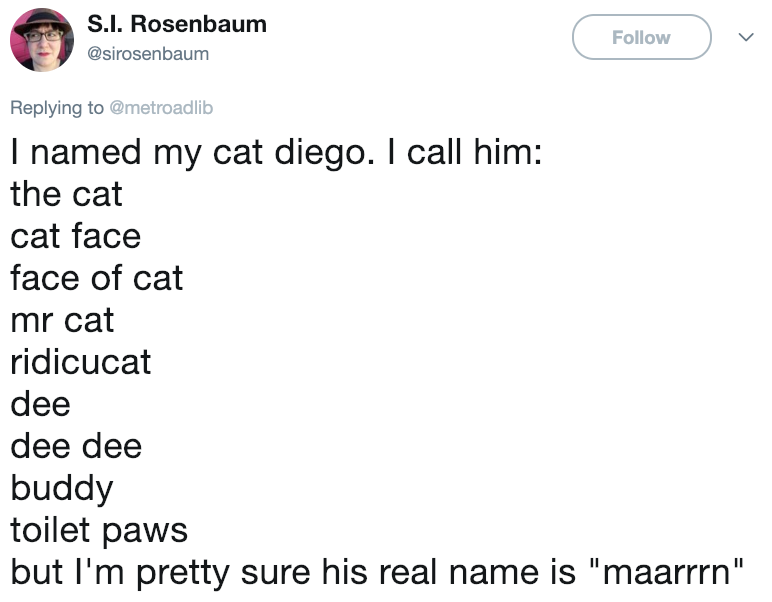Image resolution: width=772 pixels, height=602 pixels.
Task: Select the 'buddy' nickname line
Action: pos(62,489)
